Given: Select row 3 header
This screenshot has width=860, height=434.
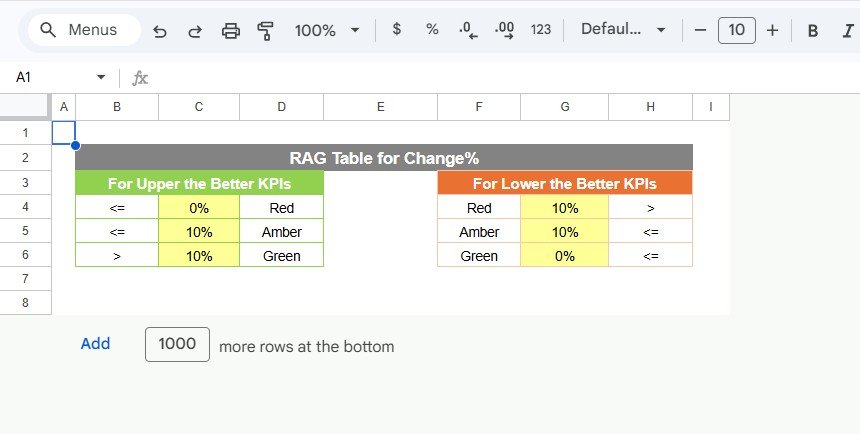Looking at the screenshot, I should (x=25, y=183).
